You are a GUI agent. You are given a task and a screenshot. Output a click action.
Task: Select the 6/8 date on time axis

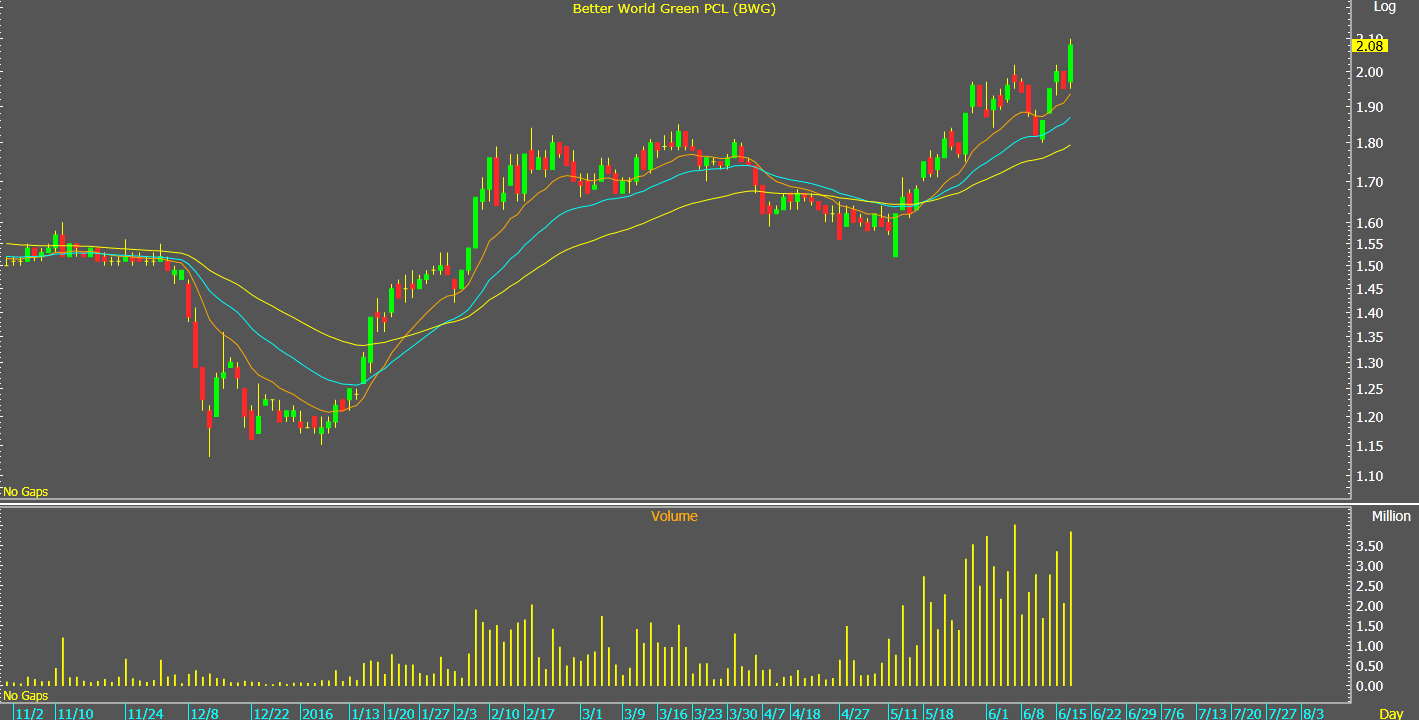pyautogui.click(x=1033, y=713)
